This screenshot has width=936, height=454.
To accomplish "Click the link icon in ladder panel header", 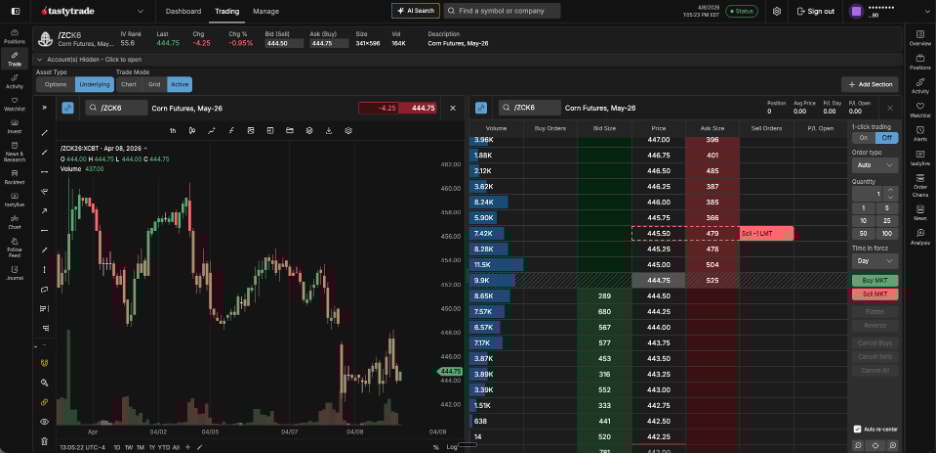I will (x=481, y=108).
